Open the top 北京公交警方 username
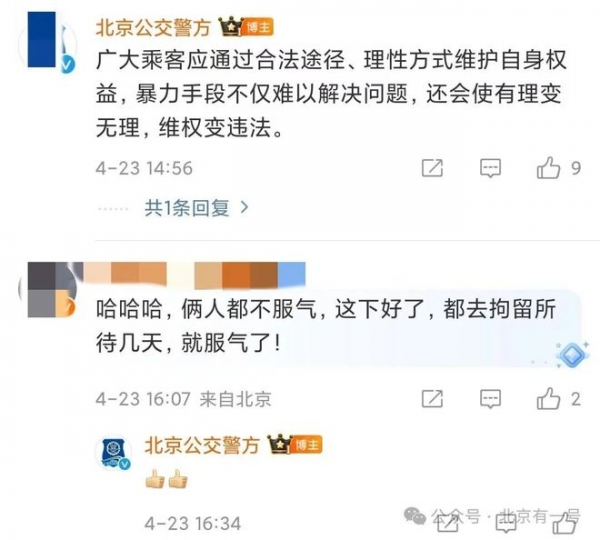The height and width of the screenshot is (540, 600). tap(153, 28)
